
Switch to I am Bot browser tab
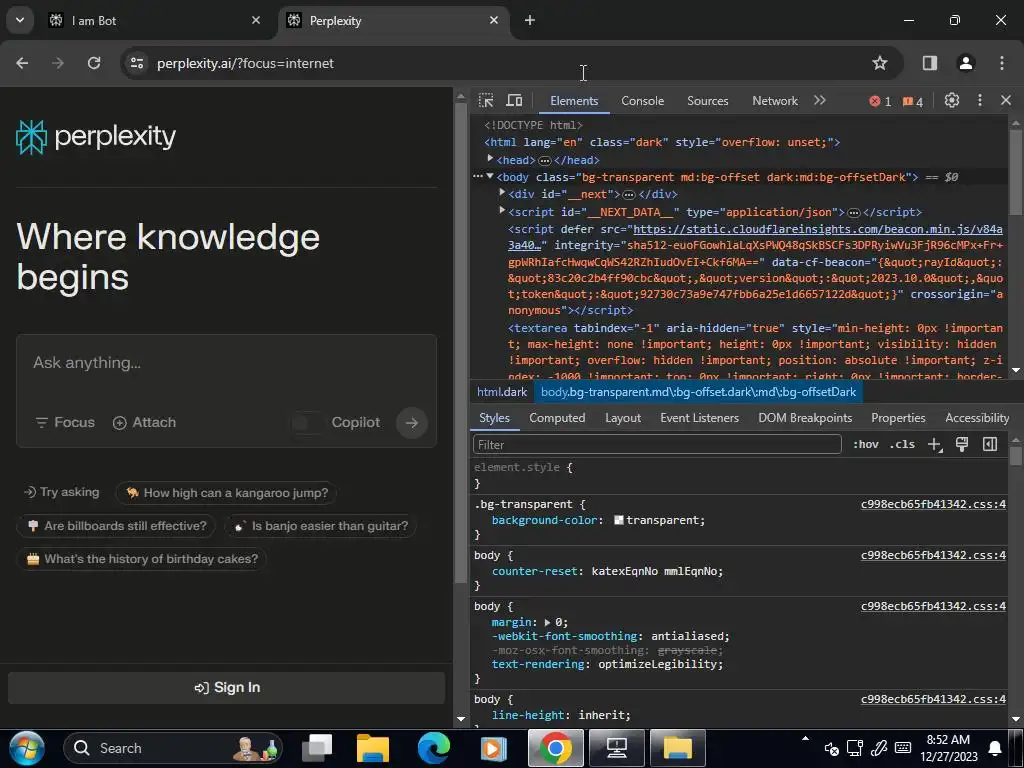(154, 21)
